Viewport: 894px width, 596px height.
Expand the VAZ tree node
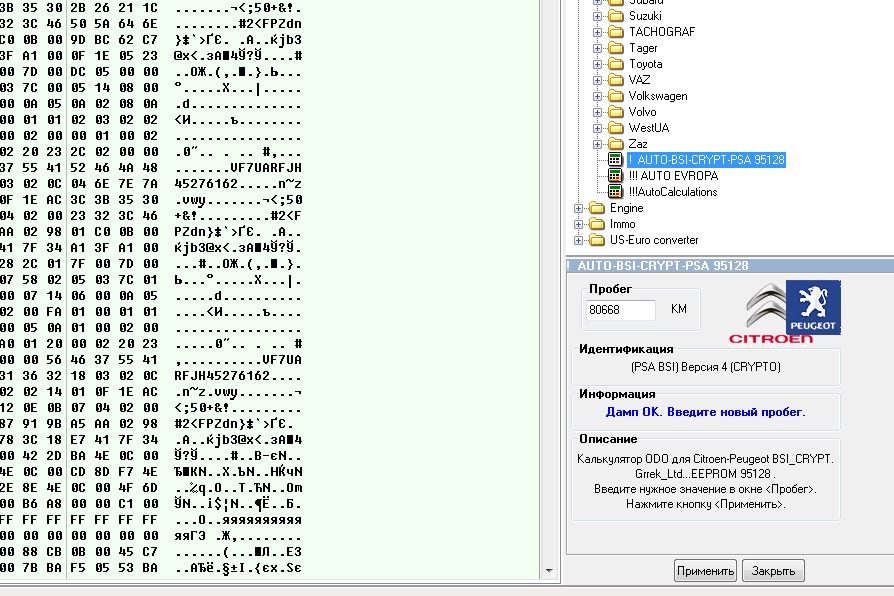click(597, 80)
